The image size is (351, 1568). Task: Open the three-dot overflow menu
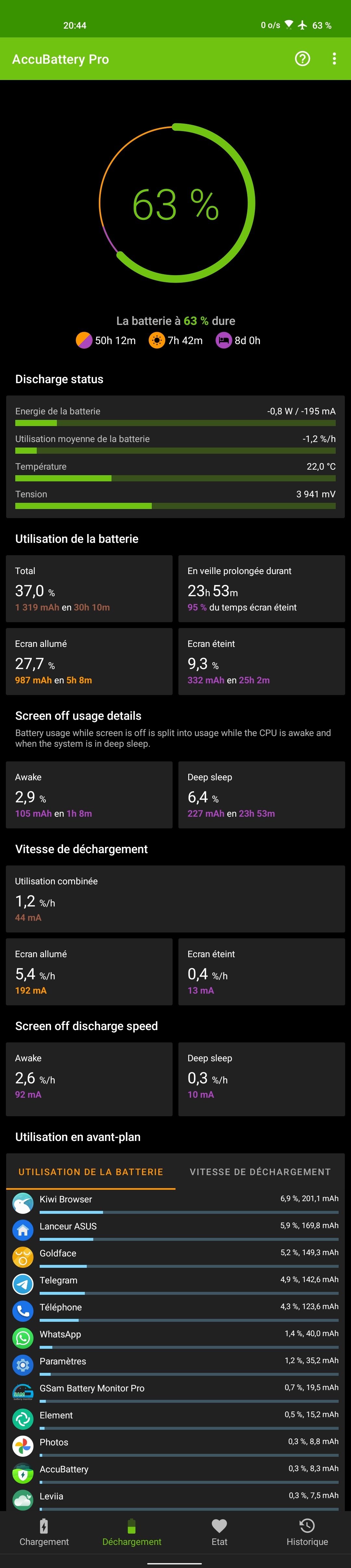coord(334,59)
